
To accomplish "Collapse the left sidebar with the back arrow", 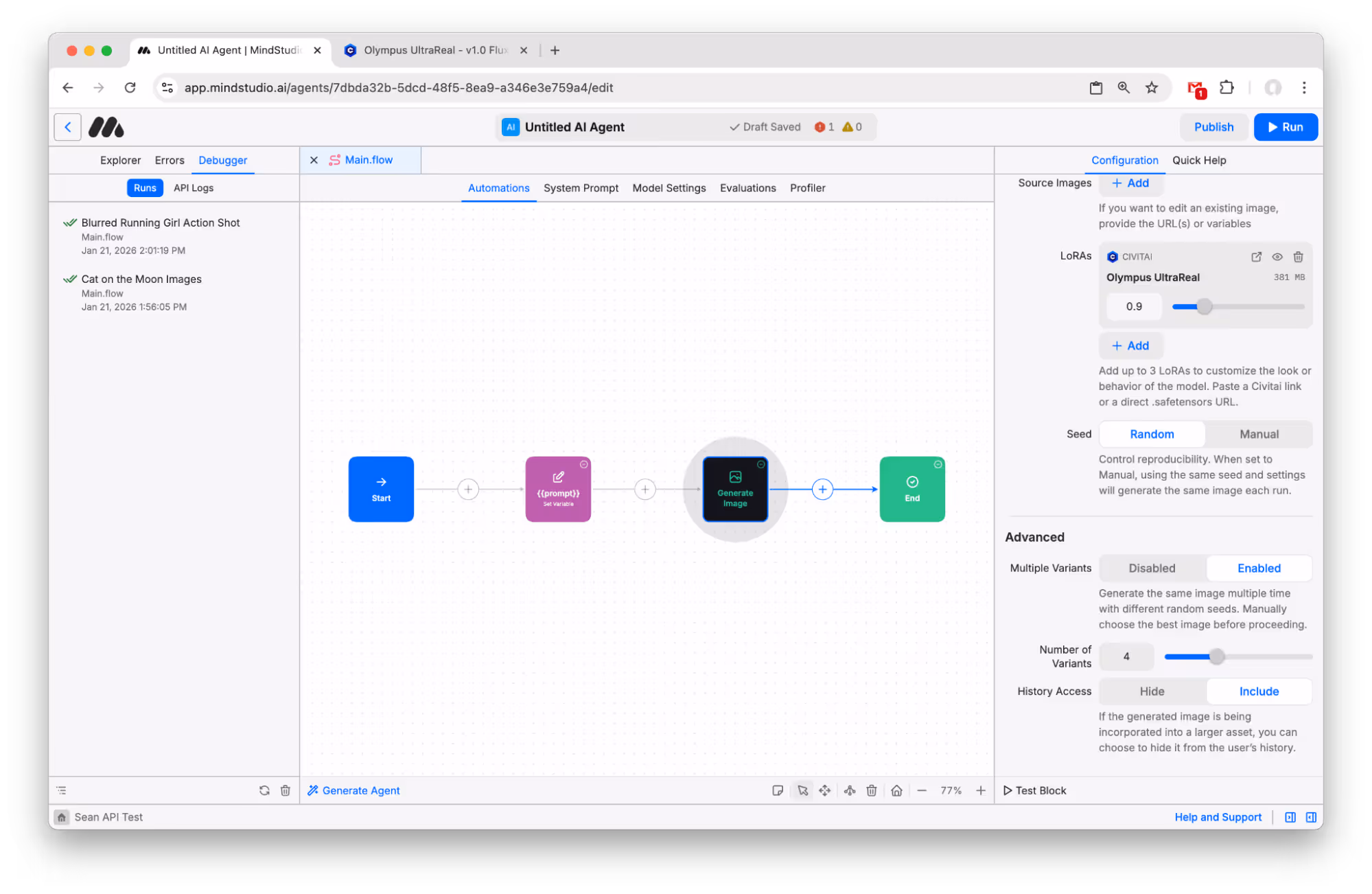I will (67, 127).
